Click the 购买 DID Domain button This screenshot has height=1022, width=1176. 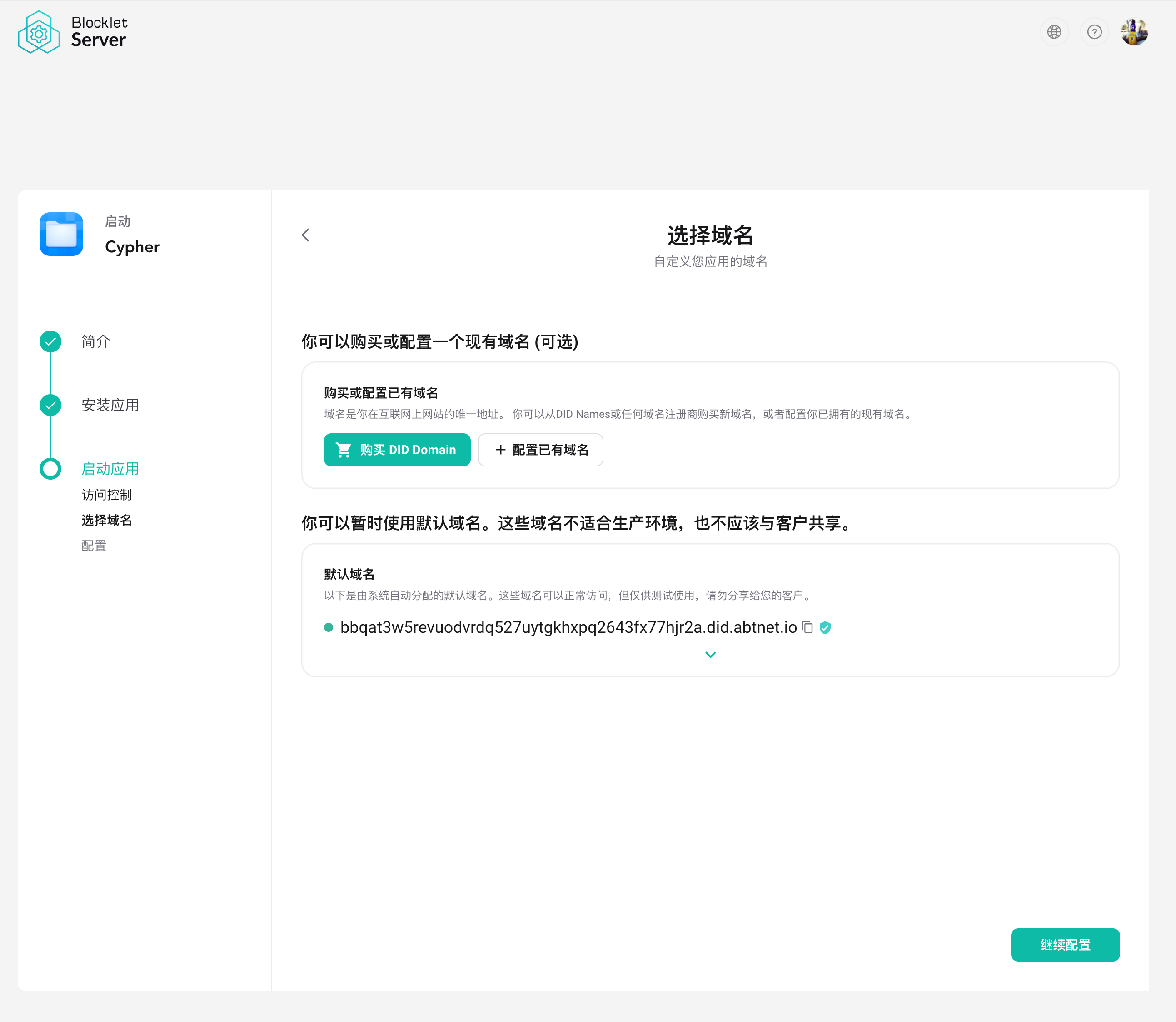click(x=397, y=450)
